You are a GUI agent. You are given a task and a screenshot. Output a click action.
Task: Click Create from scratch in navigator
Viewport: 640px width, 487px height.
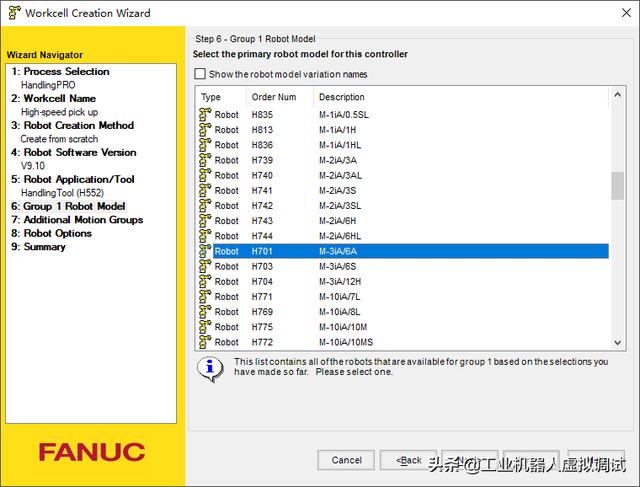click(x=59, y=139)
